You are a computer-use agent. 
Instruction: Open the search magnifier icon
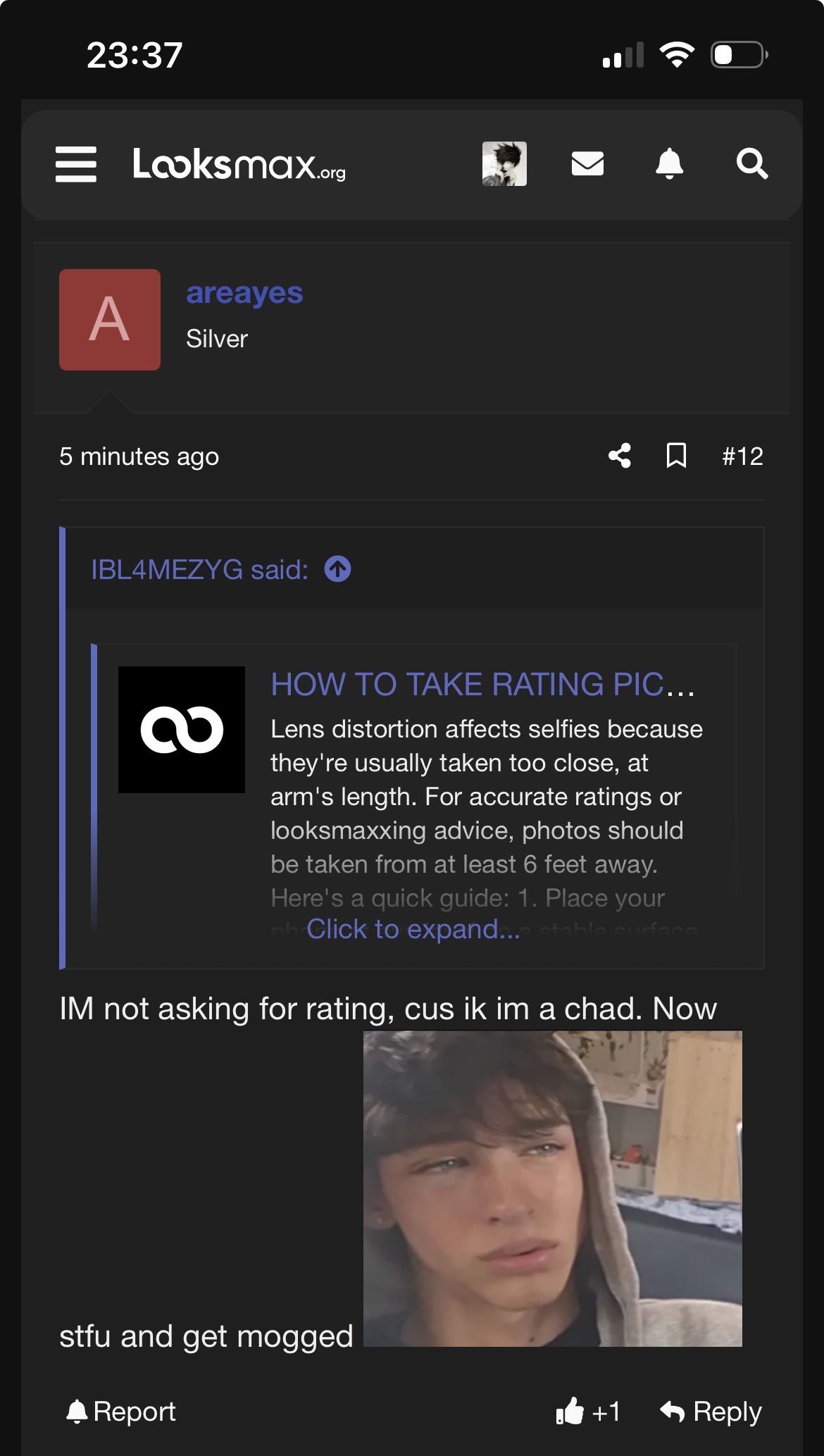752,164
